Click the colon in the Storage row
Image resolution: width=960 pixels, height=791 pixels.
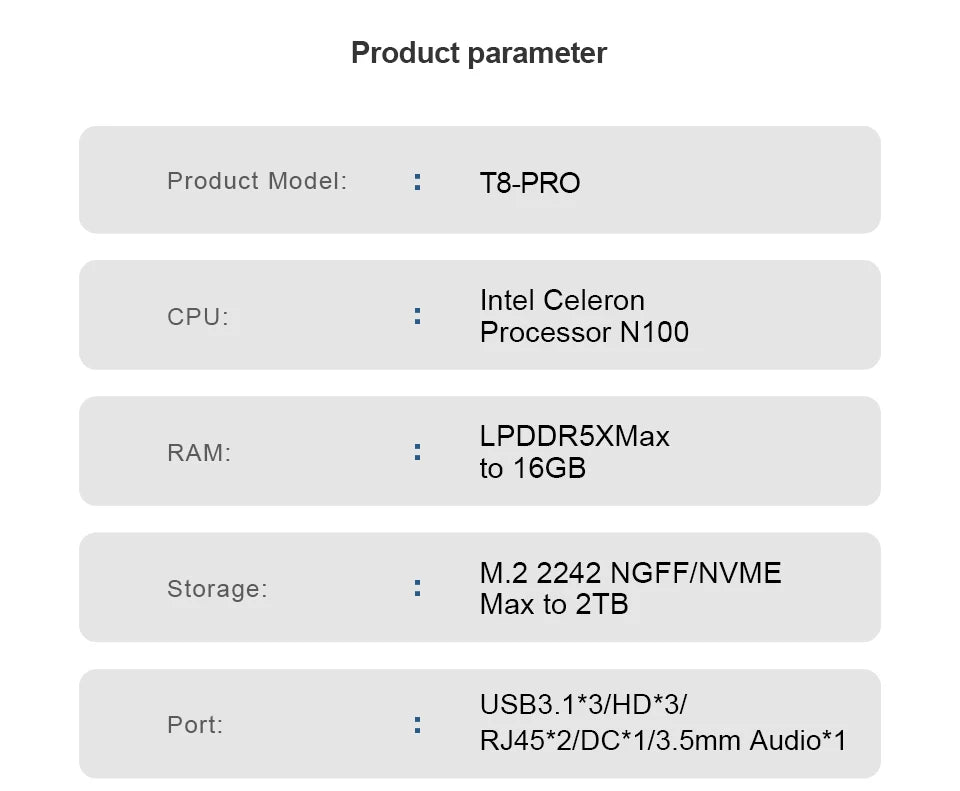(417, 588)
